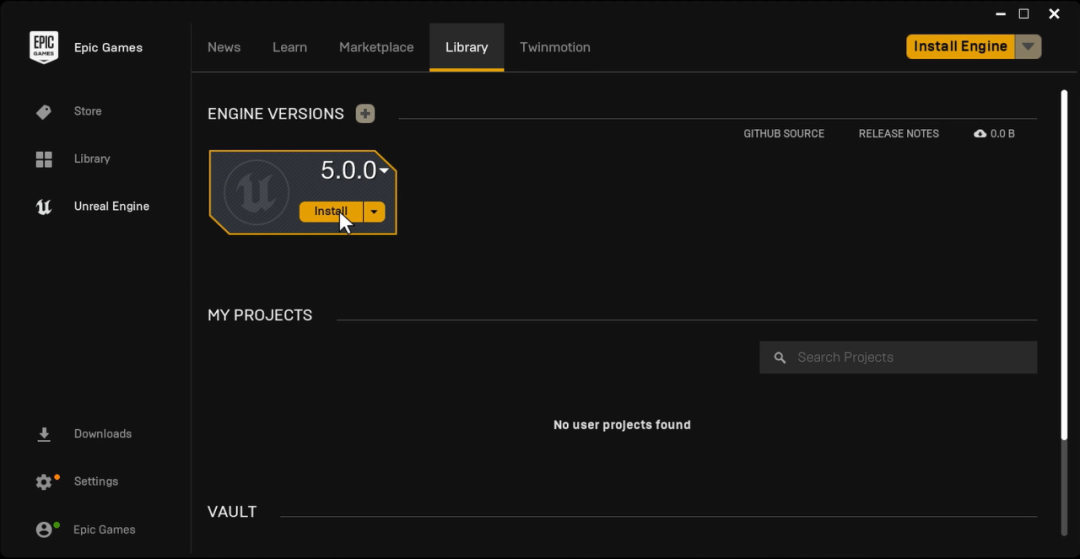Open Settings gear icon
The image size is (1080, 559).
43,482
